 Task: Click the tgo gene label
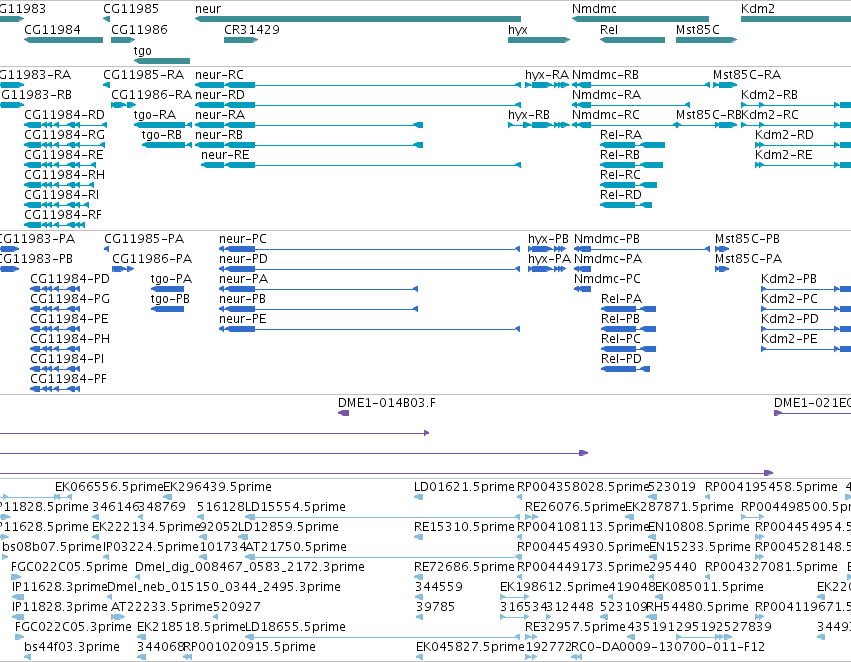143,50
